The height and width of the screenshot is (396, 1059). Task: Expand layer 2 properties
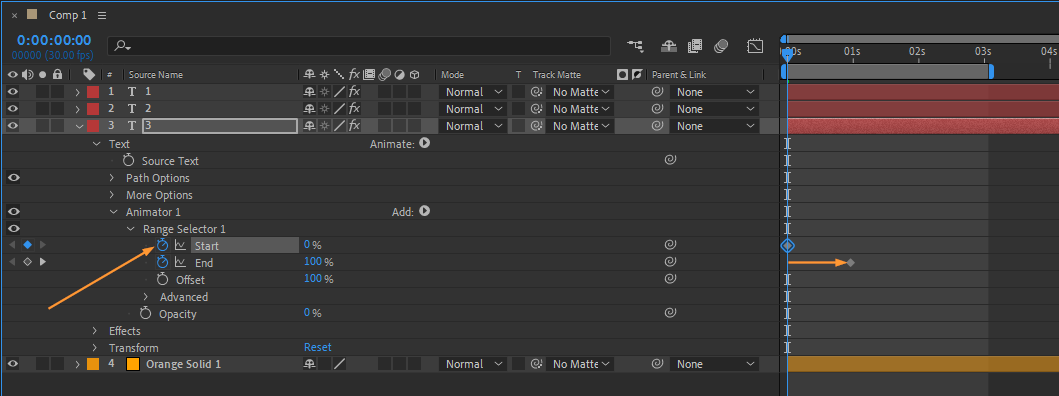coord(77,109)
